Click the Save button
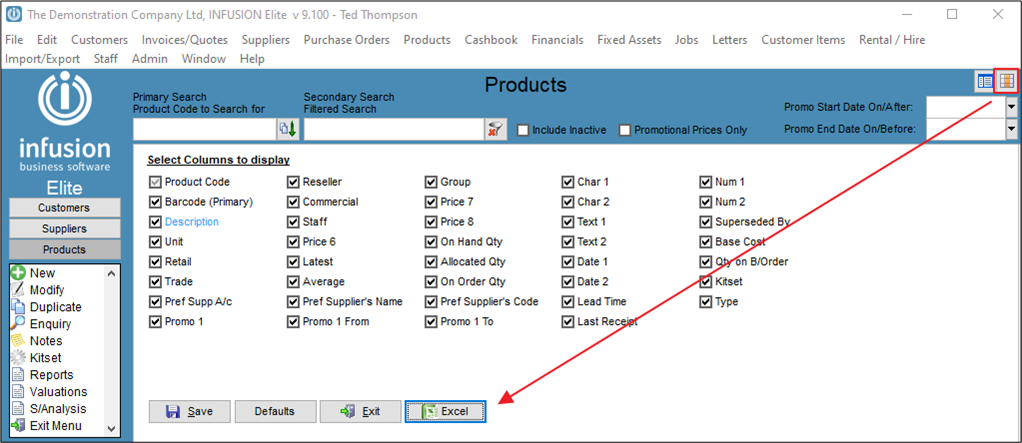This screenshot has height=443, width=1022. (190, 412)
